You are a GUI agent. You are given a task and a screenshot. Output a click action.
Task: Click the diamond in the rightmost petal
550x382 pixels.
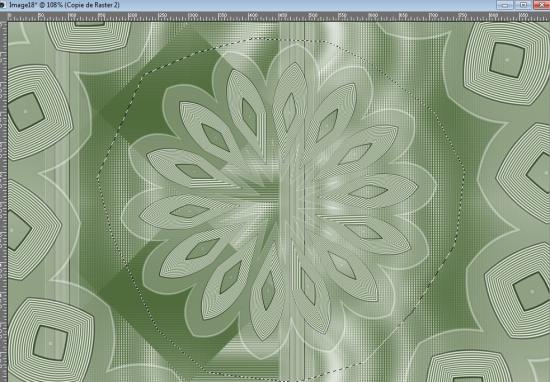tap(369, 192)
